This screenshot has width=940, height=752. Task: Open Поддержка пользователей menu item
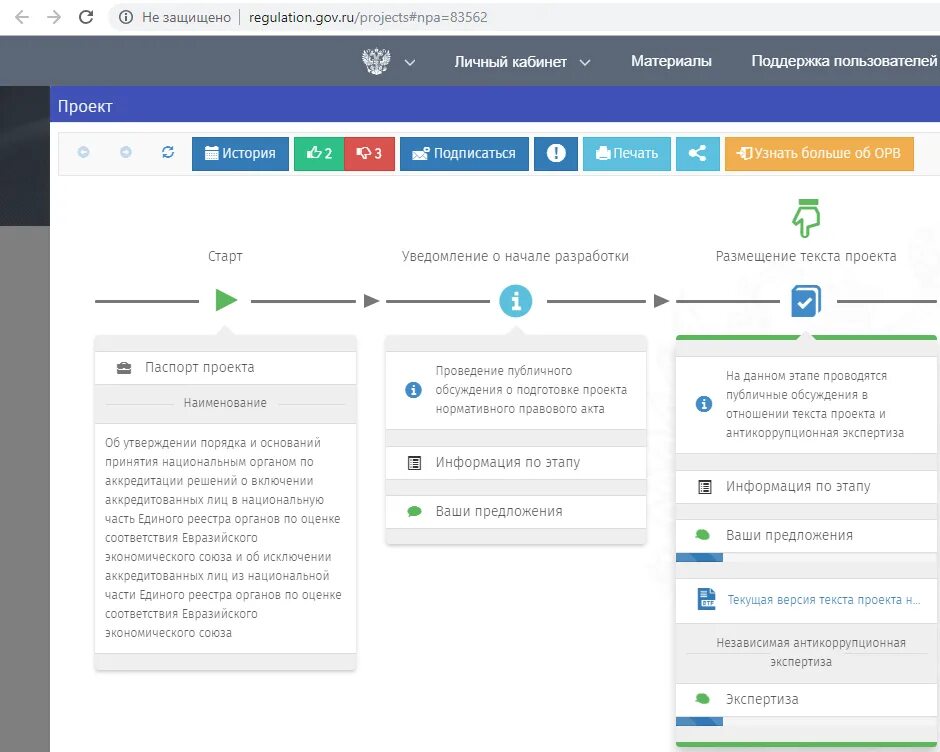(x=843, y=61)
